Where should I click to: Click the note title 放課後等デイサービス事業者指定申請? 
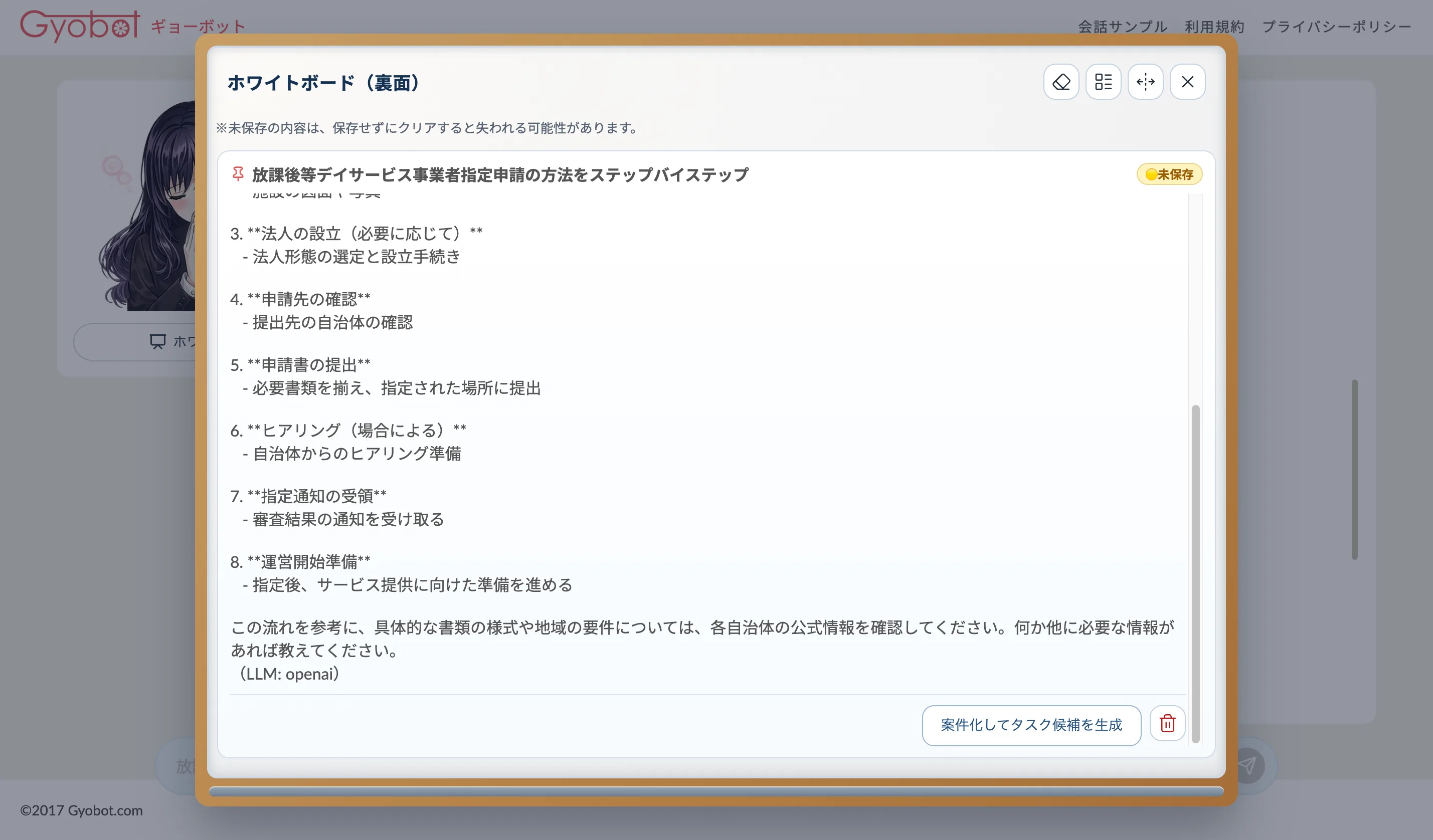[x=500, y=174]
